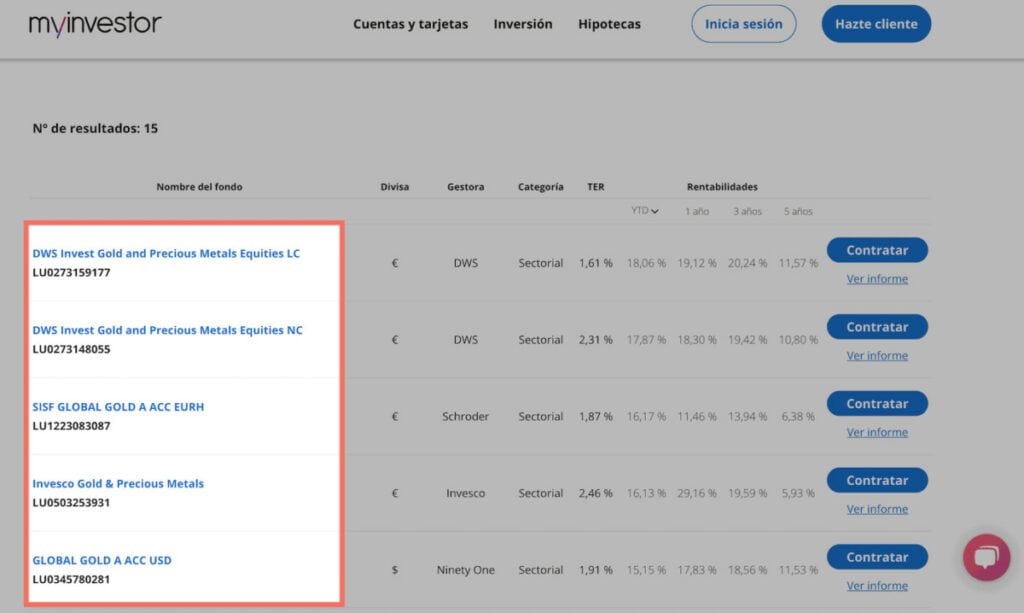Screen dimensions: 1024x613
Task: Open the Inversión menu
Action: 522,24
